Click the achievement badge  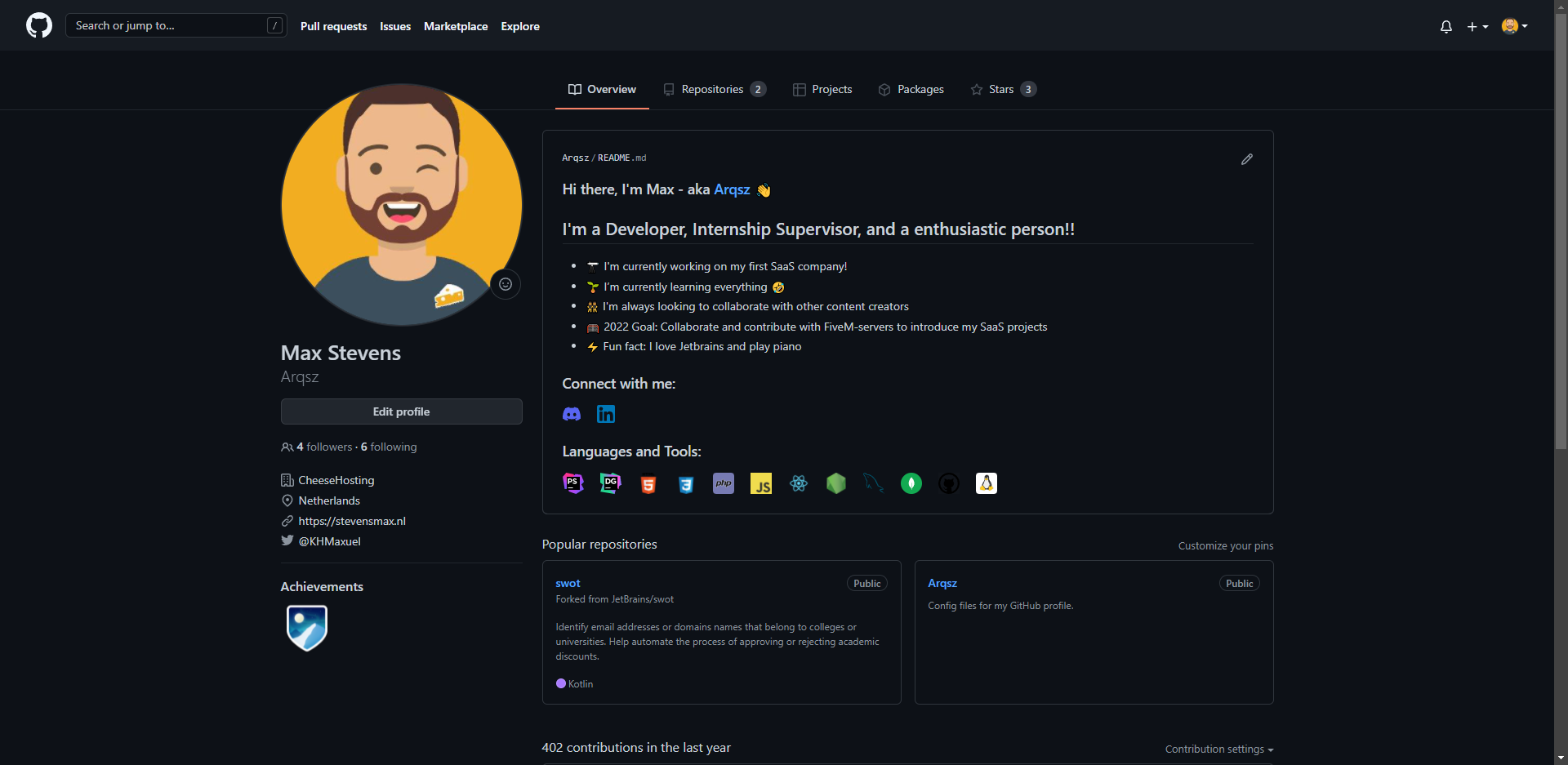click(x=307, y=627)
